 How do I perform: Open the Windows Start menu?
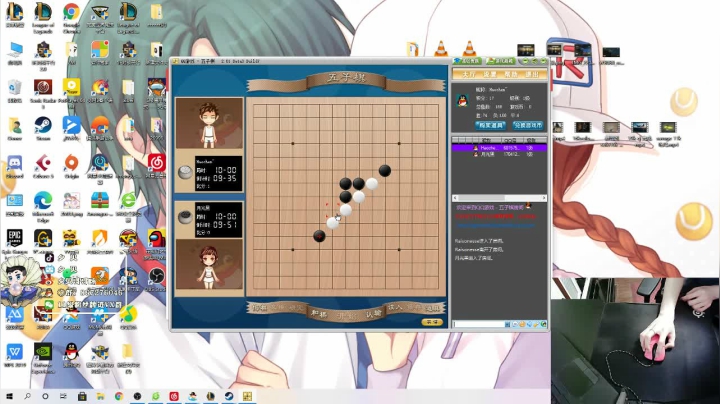tap(9, 396)
